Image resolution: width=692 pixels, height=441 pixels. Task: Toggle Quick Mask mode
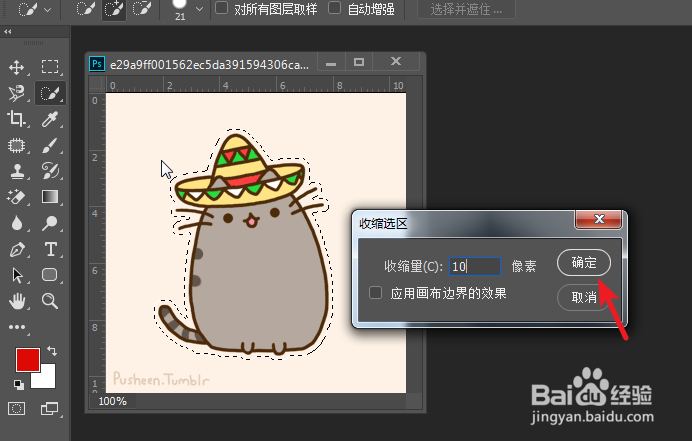[x=17, y=408]
